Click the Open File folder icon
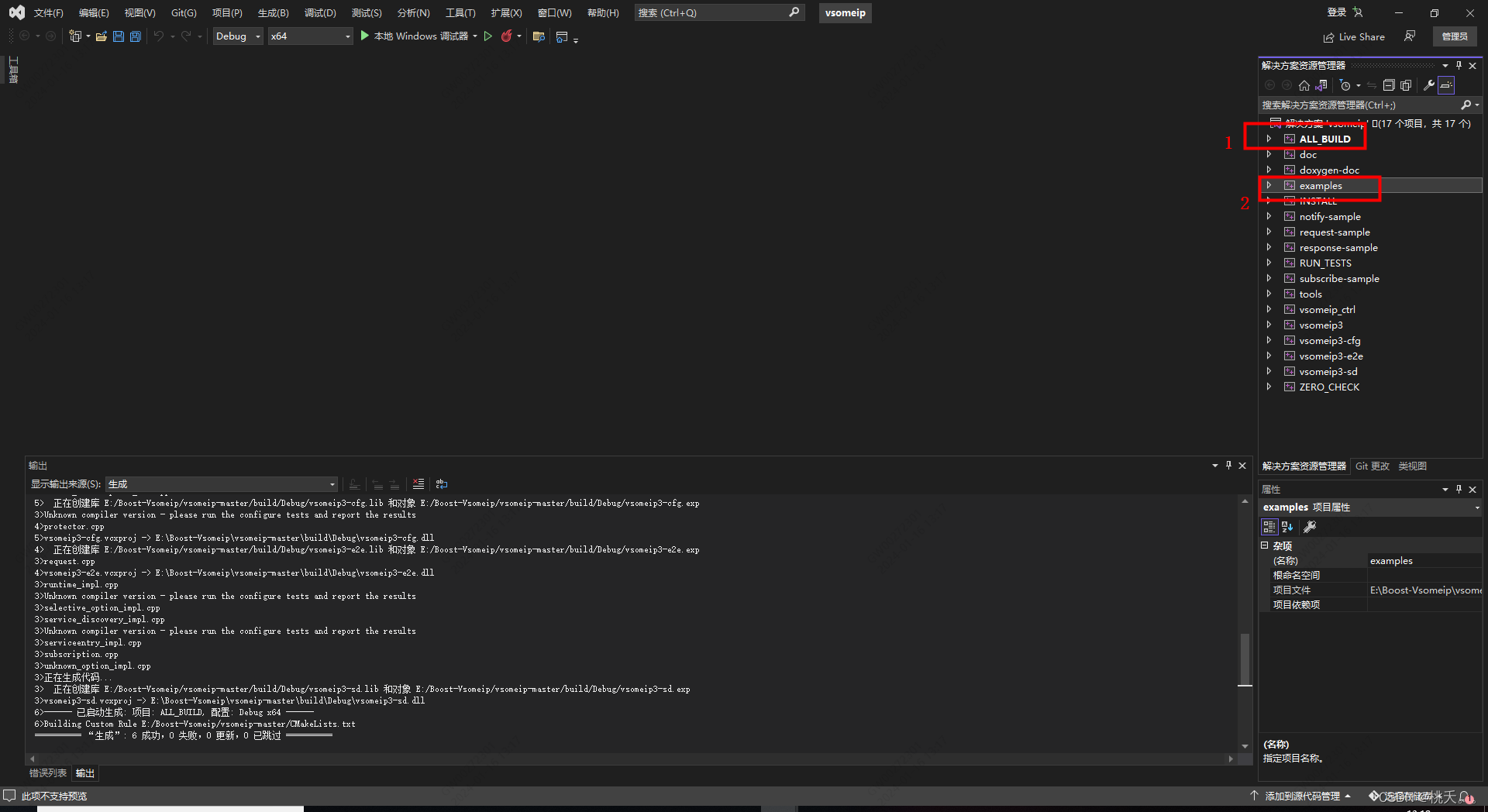The width and height of the screenshot is (1488, 812). (x=101, y=36)
